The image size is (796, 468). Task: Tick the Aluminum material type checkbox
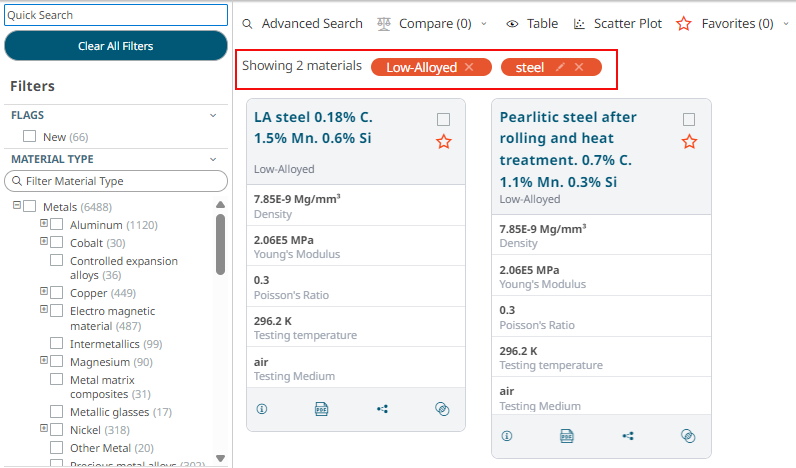tap(56, 224)
